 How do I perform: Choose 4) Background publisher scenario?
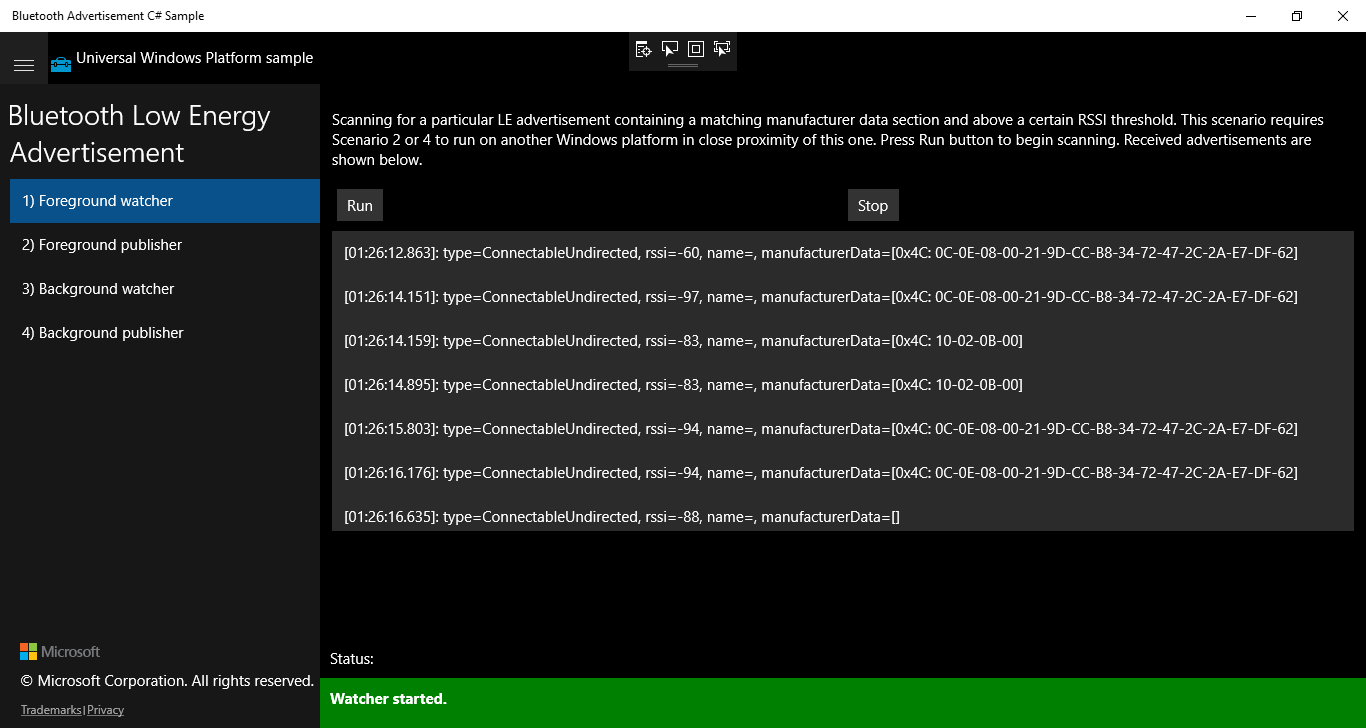[165, 333]
